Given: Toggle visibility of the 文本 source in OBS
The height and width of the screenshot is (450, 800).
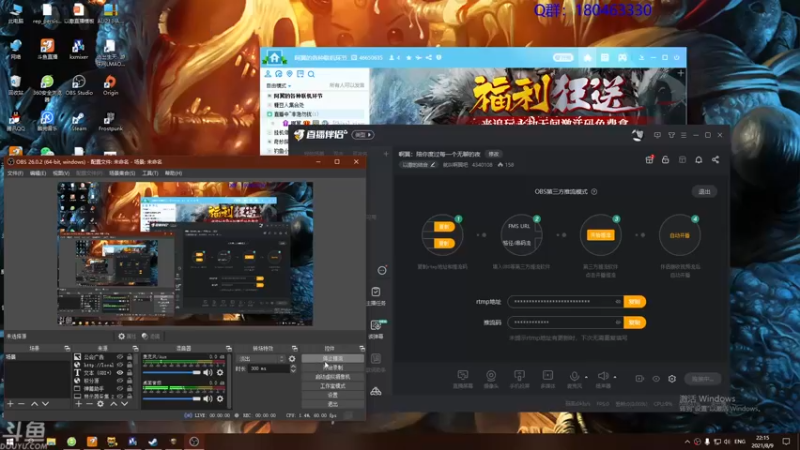Looking at the screenshot, I should point(120,372).
